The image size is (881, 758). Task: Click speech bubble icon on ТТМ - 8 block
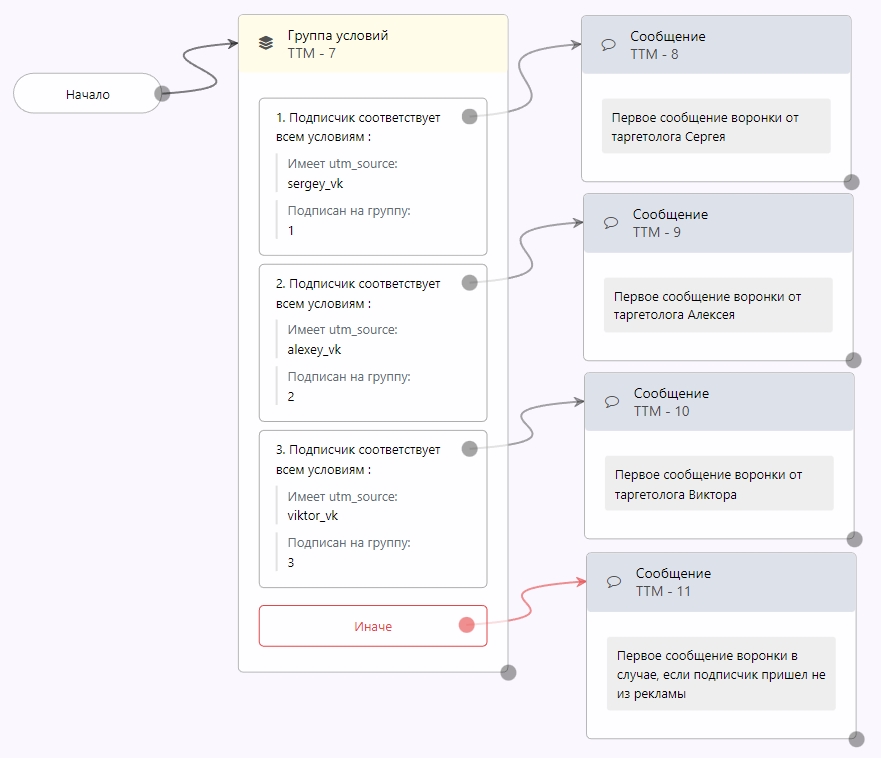point(608,44)
